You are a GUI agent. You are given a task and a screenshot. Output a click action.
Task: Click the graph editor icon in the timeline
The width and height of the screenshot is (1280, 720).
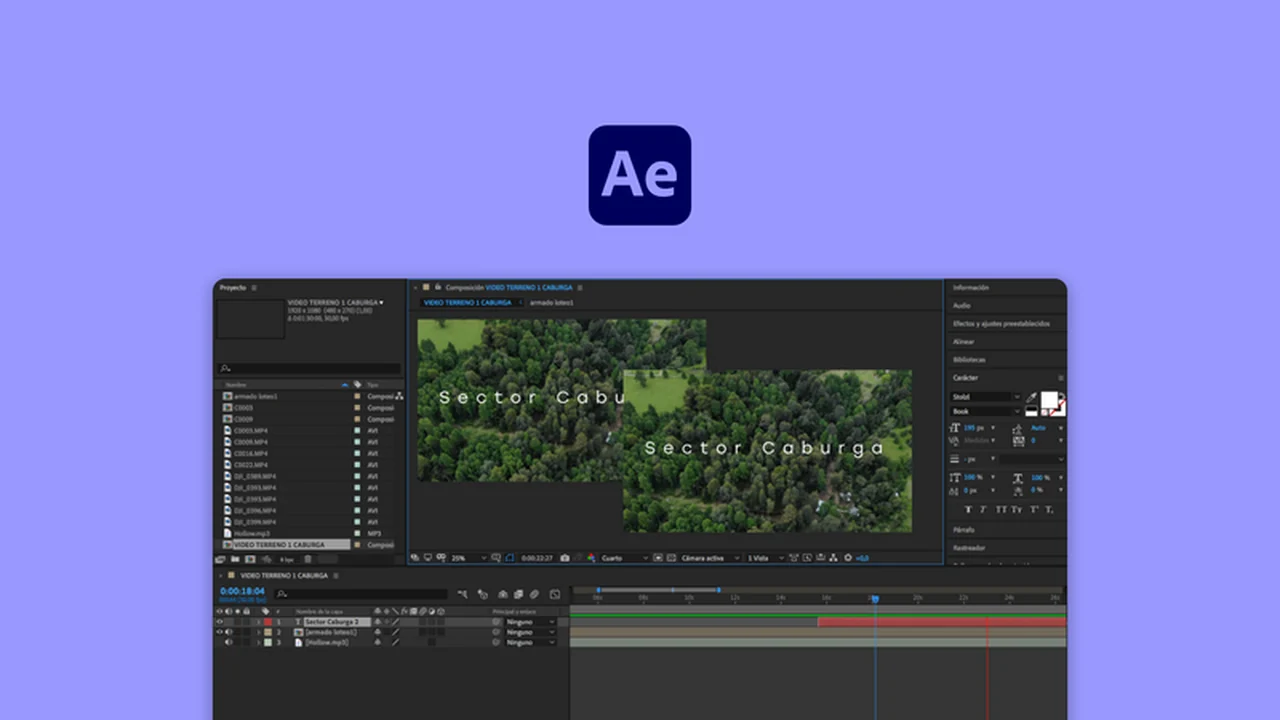[x=555, y=594]
